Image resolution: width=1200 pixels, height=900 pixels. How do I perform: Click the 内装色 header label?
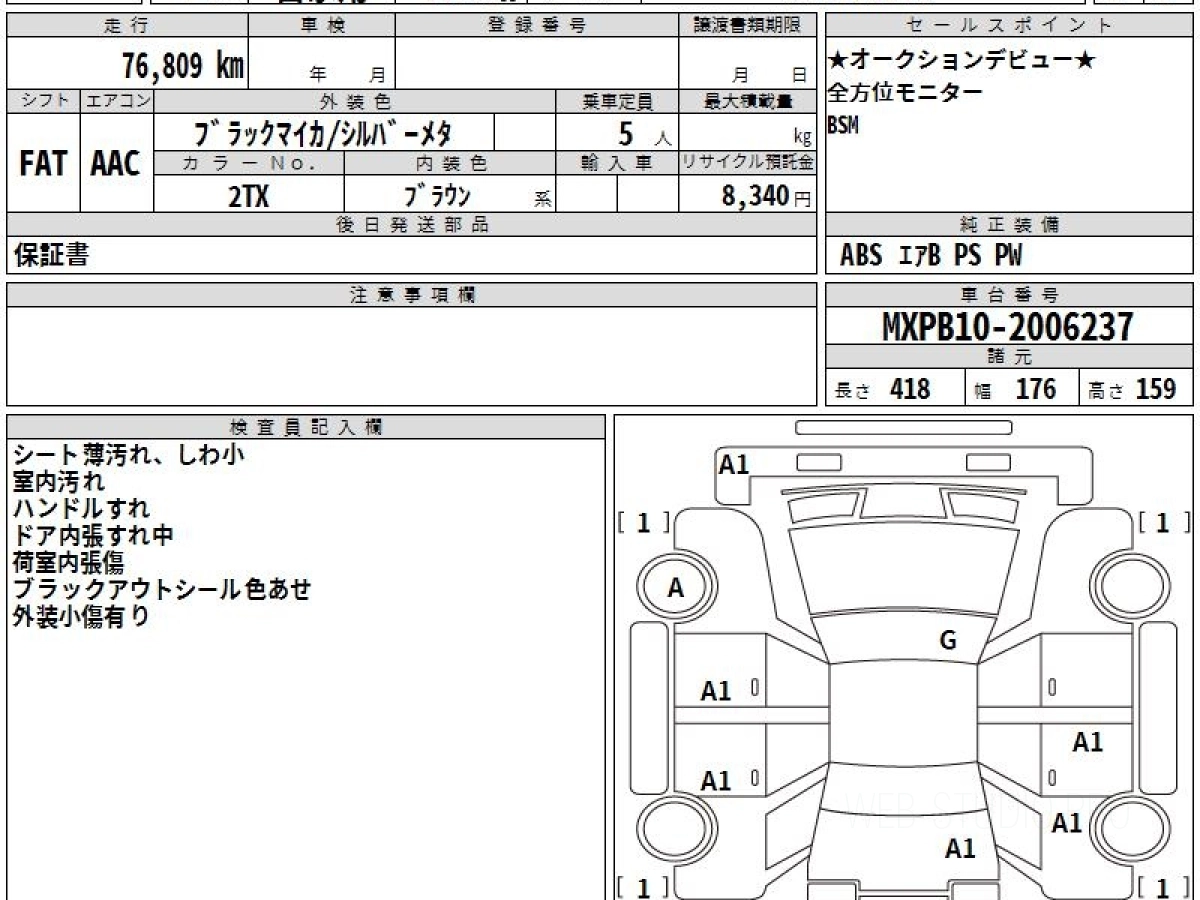point(450,163)
